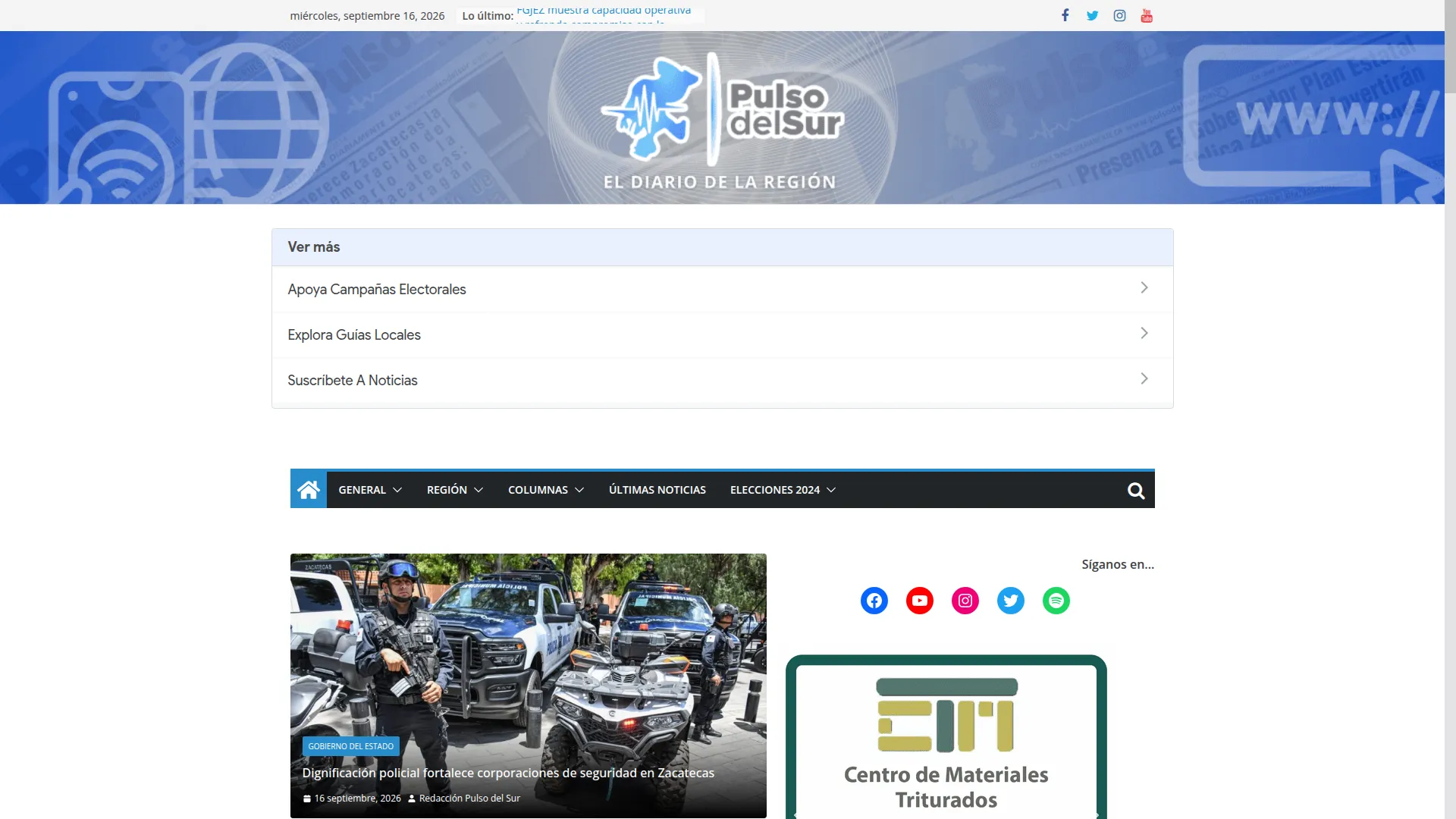Click the FGJEZ latest news headline
The height and width of the screenshot is (819, 1456).
[x=604, y=15]
